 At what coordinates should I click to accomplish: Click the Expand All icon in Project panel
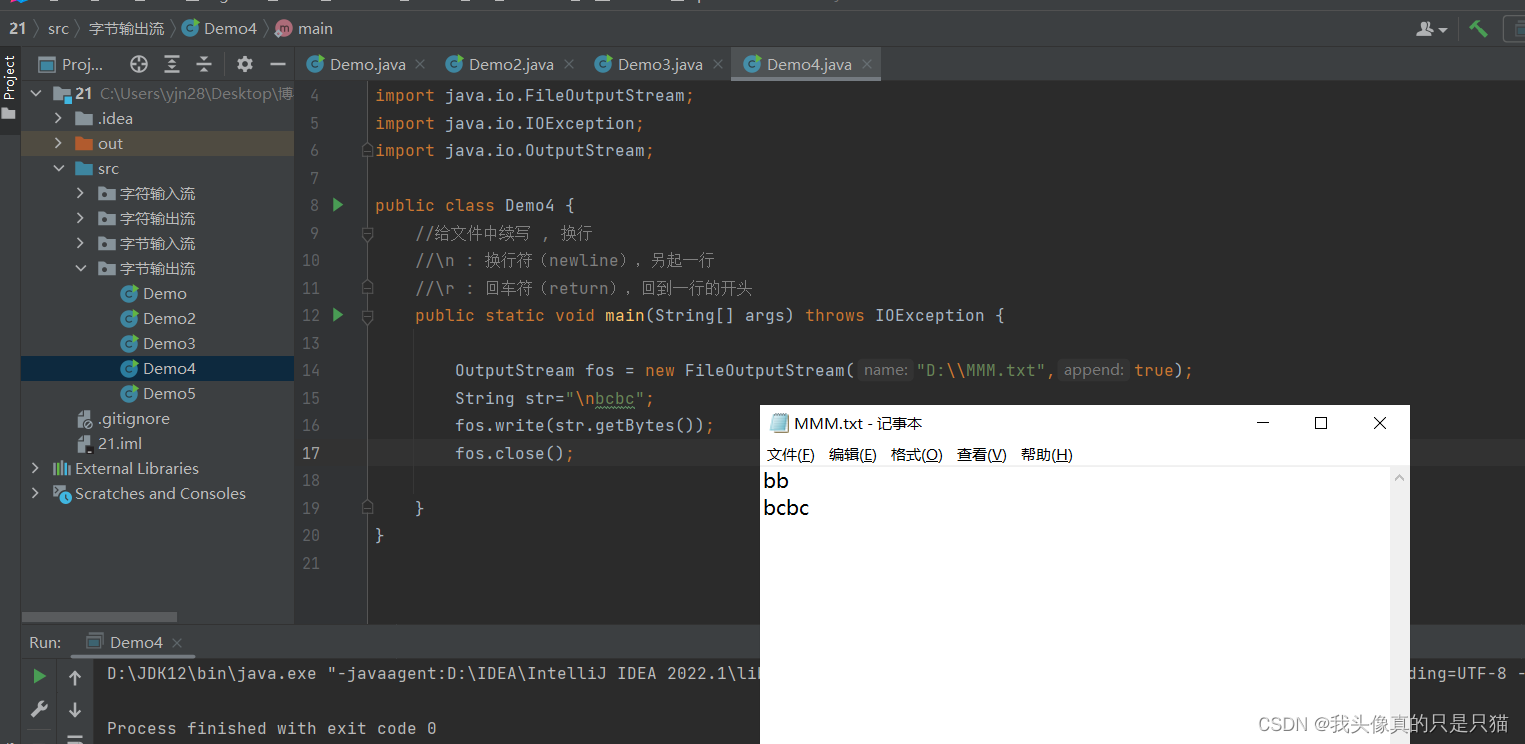click(x=172, y=64)
